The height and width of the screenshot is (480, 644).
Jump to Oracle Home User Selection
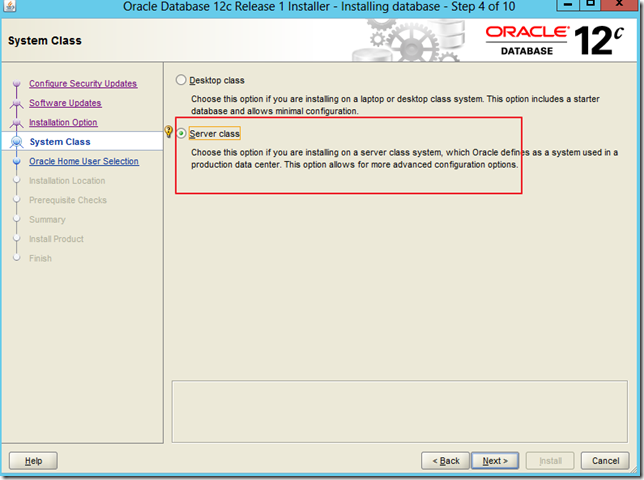84,161
